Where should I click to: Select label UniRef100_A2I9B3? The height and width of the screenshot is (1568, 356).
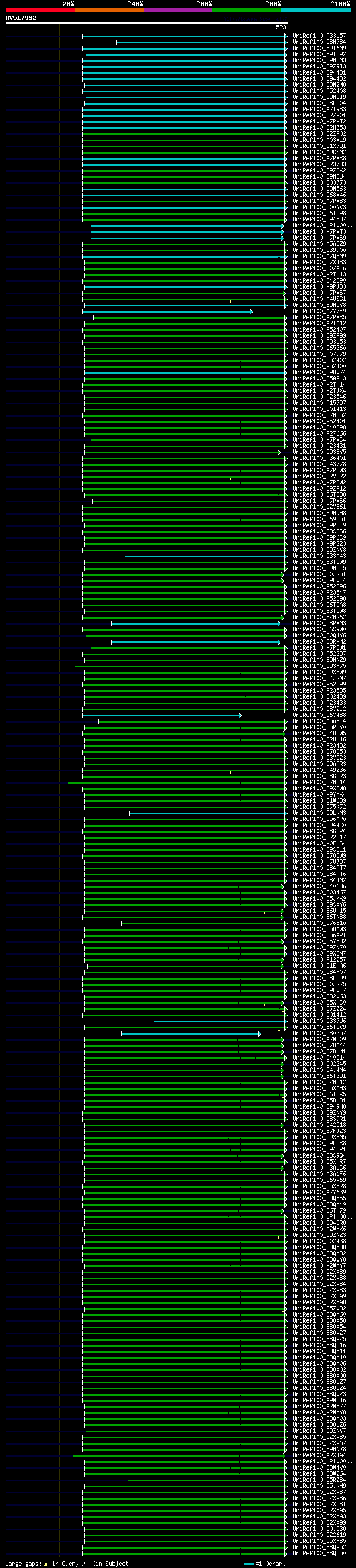coord(319,109)
